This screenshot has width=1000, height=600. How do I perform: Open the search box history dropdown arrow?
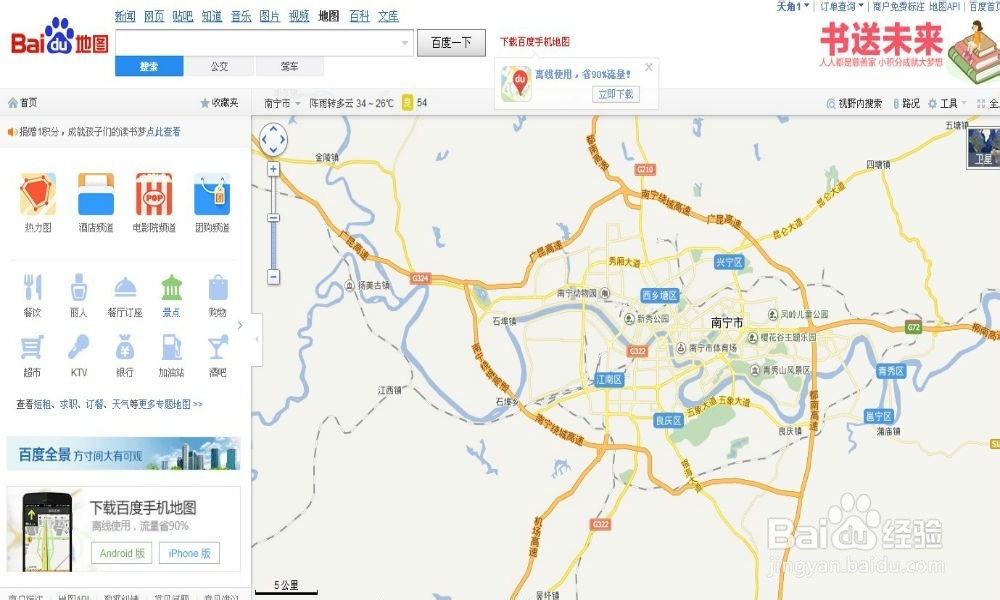coord(405,43)
